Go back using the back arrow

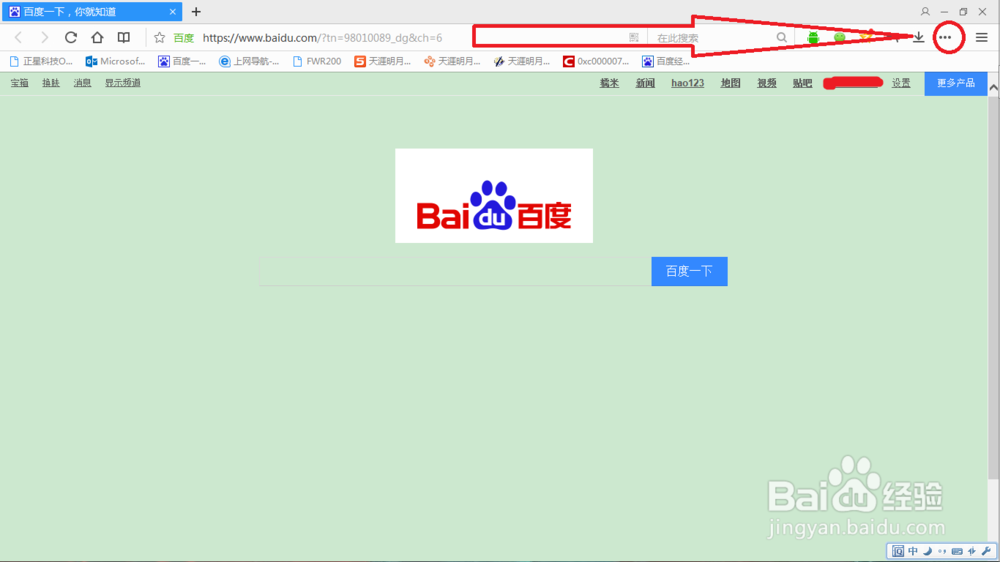point(18,38)
